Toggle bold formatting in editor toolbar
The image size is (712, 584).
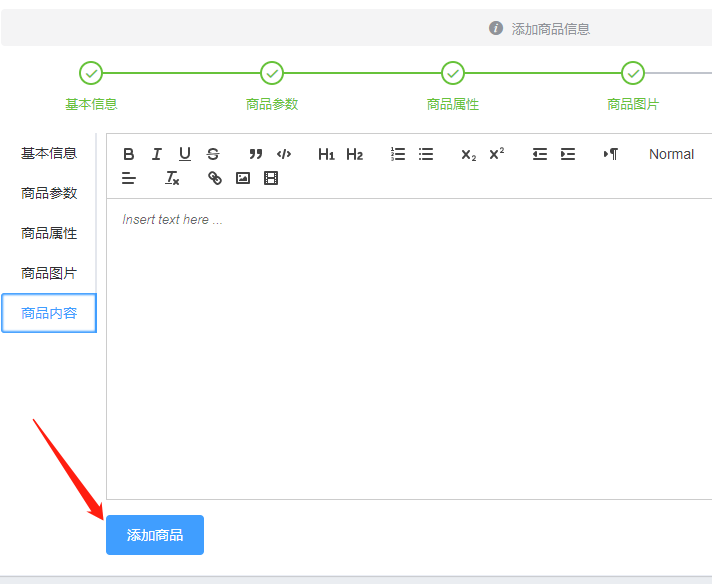tap(129, 154)
